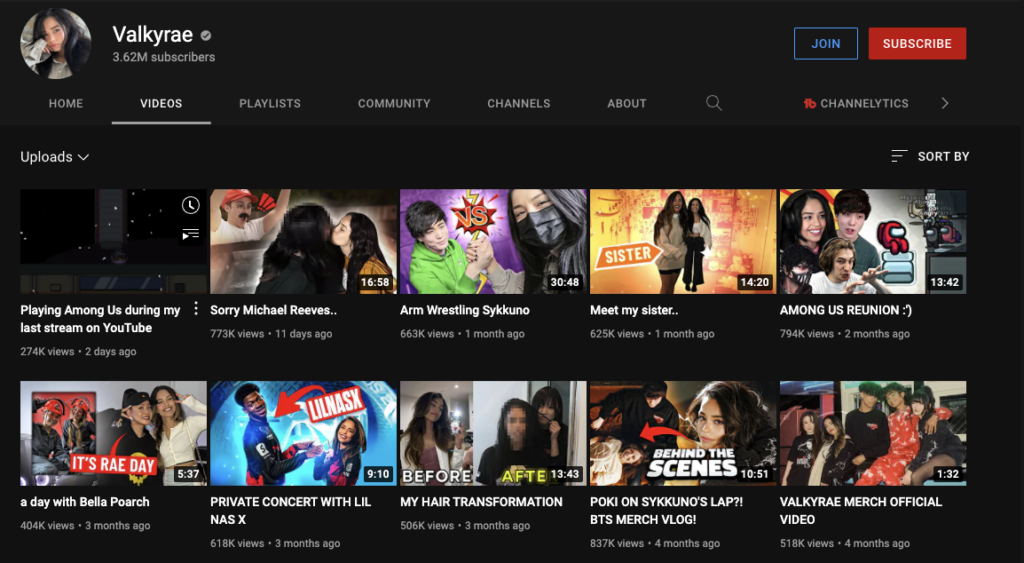Click the Sort By lines icon
This screenshot has width=1024, height=563.
pos(899,156)
